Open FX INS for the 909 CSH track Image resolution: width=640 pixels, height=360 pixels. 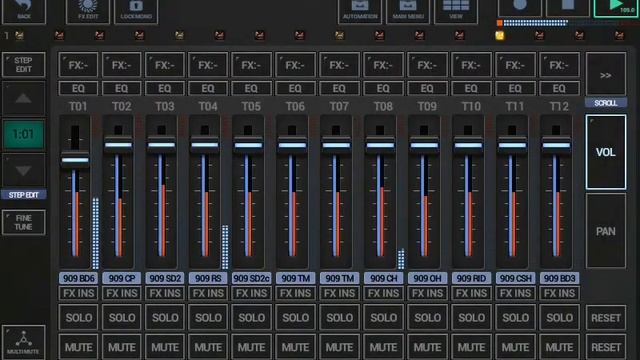(515, 293)
